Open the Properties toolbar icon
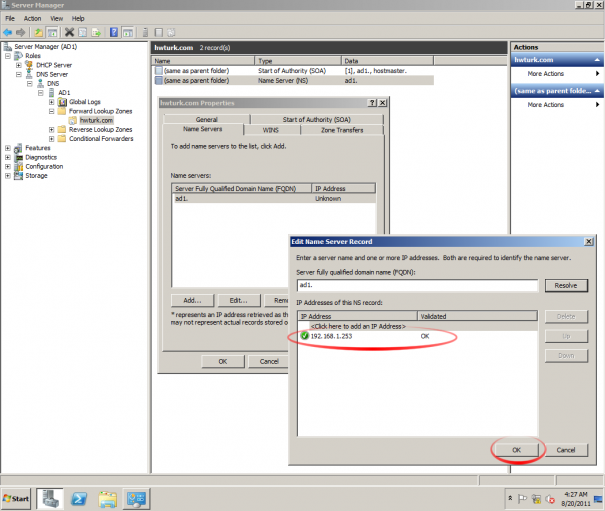The height and width of the screenshot is (511, 605). 82,32
